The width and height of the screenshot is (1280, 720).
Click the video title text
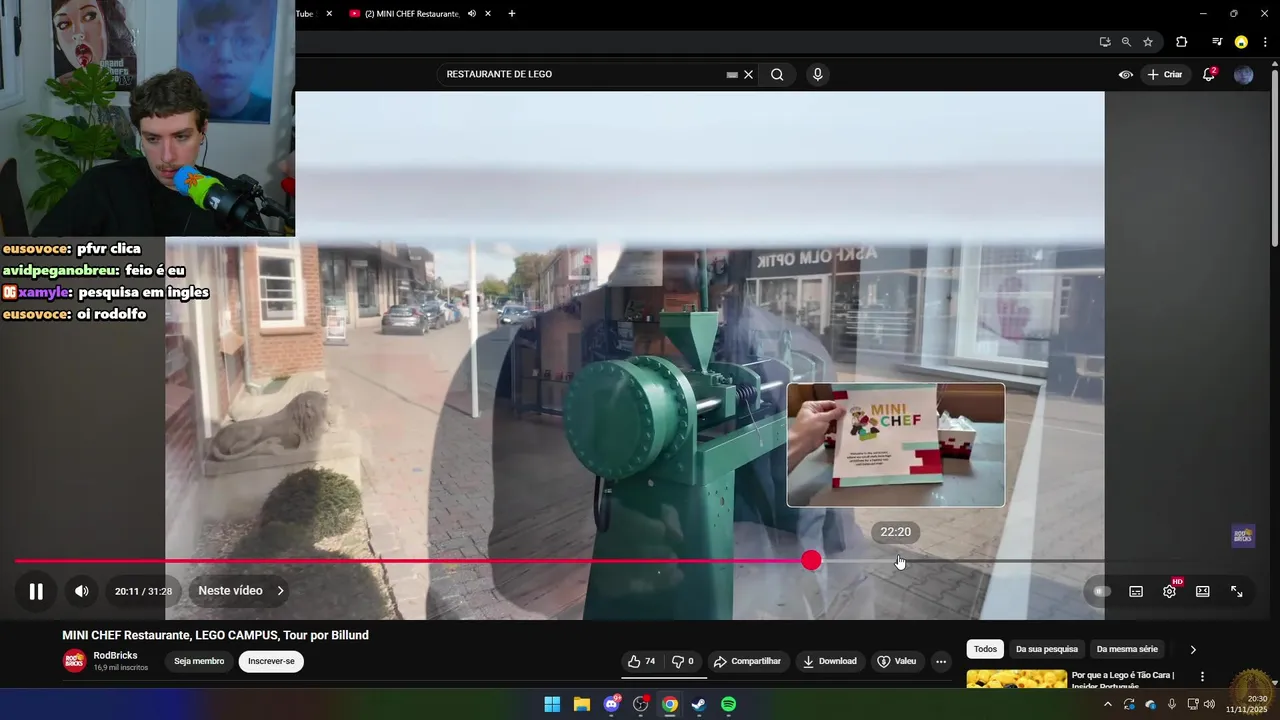coord(215,635)
